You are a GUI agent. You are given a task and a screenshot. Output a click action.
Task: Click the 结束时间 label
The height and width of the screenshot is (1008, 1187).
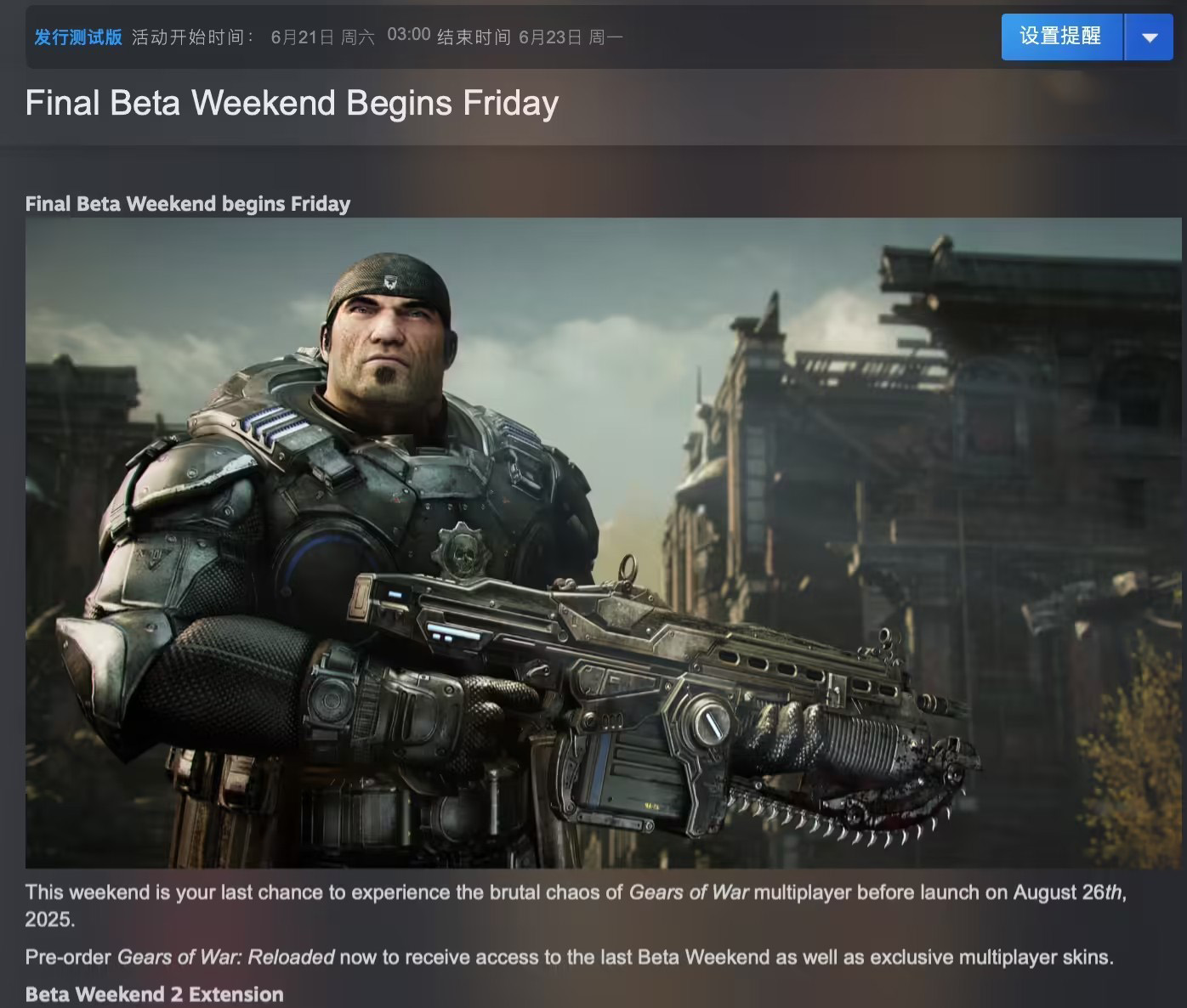(474, 37)
